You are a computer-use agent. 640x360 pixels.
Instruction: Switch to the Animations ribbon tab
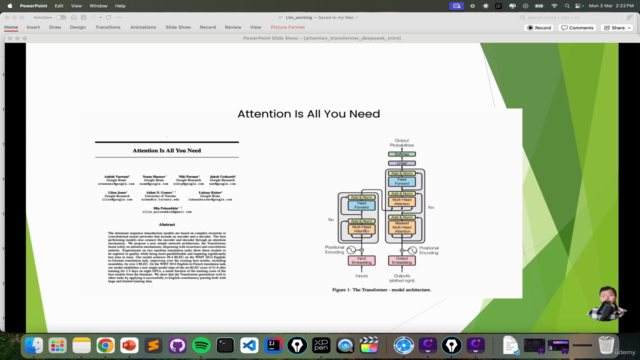click(143, 27)
